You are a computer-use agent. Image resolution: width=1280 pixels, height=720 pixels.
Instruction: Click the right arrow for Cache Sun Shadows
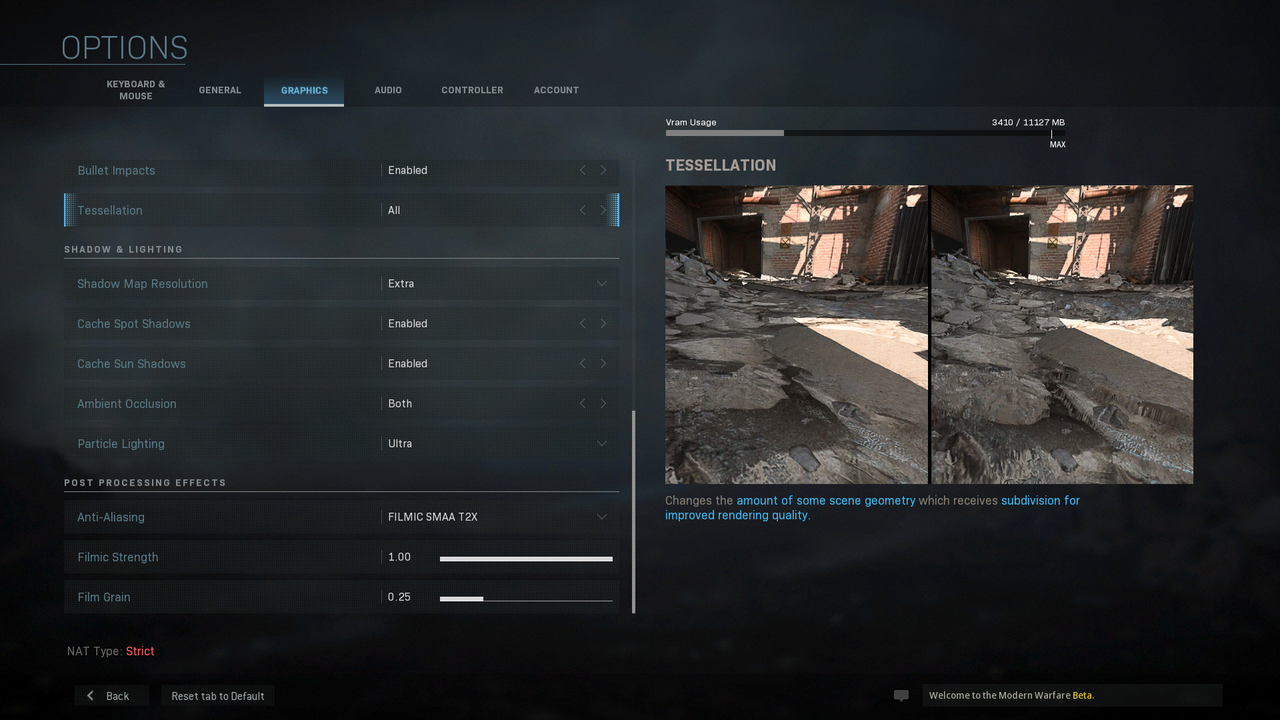pos(603,364)
